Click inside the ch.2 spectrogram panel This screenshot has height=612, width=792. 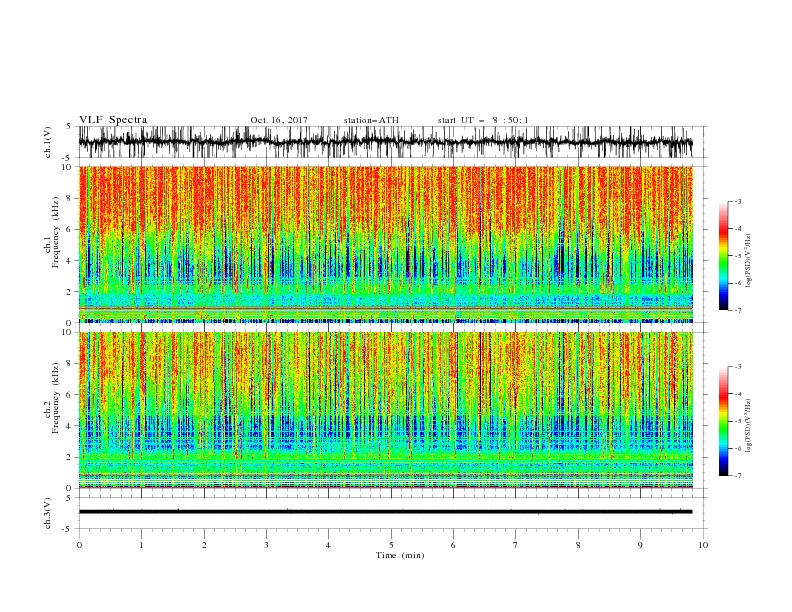[386, 410]
